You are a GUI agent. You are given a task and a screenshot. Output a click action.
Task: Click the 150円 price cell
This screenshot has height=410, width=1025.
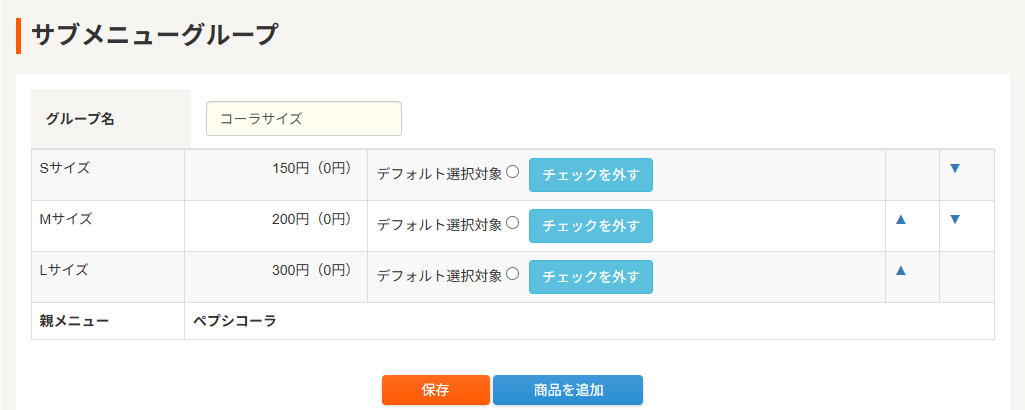(x=312, y=168)
